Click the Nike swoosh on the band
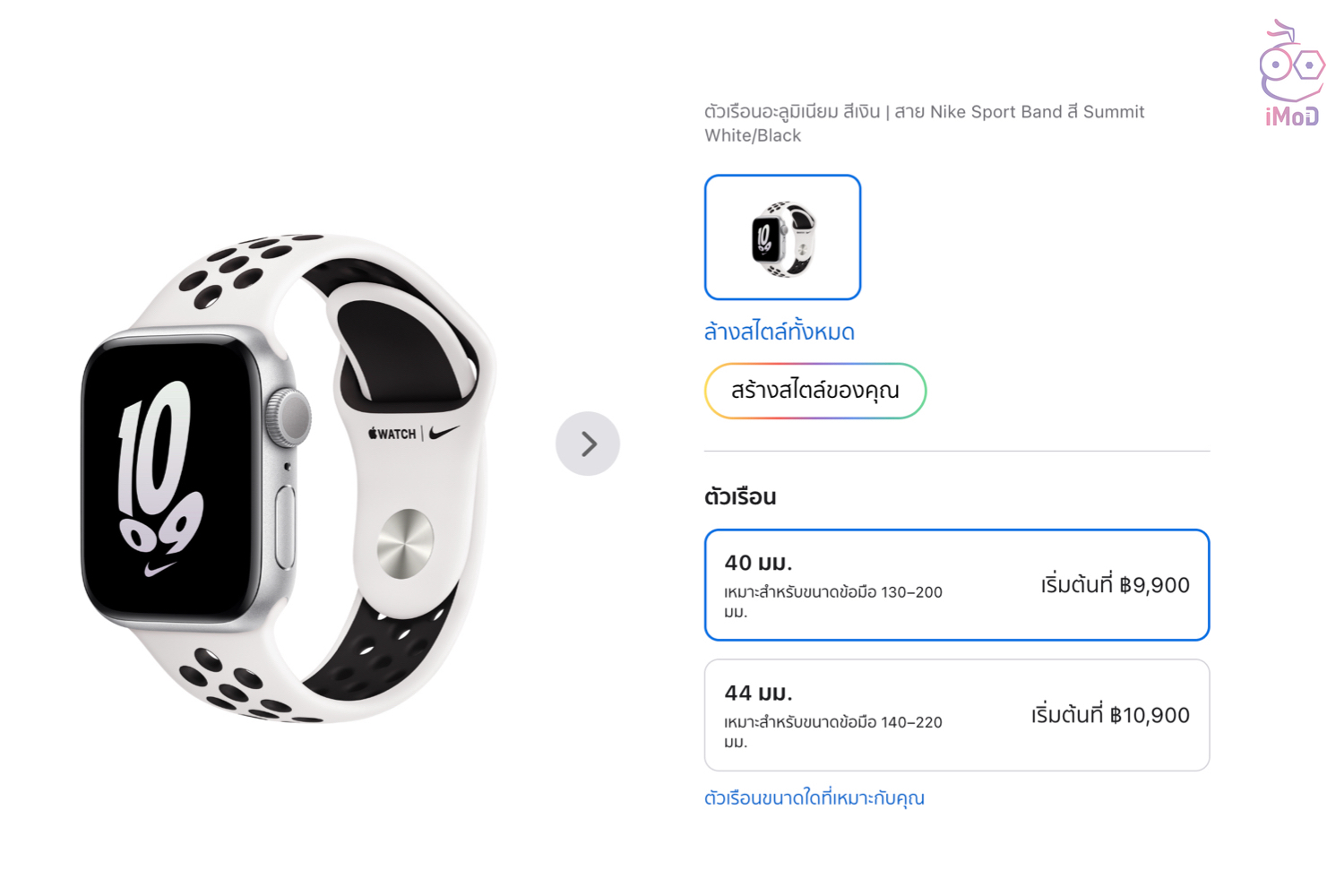Image resolution: width=1344 pixels, height=896 pixels. [444, 432]
